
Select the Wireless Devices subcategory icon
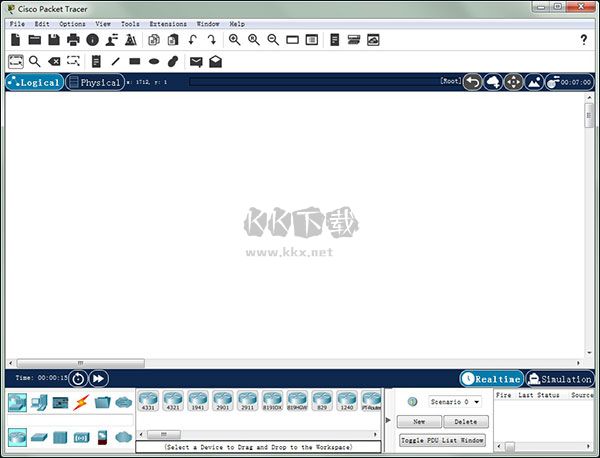point(81,437)
